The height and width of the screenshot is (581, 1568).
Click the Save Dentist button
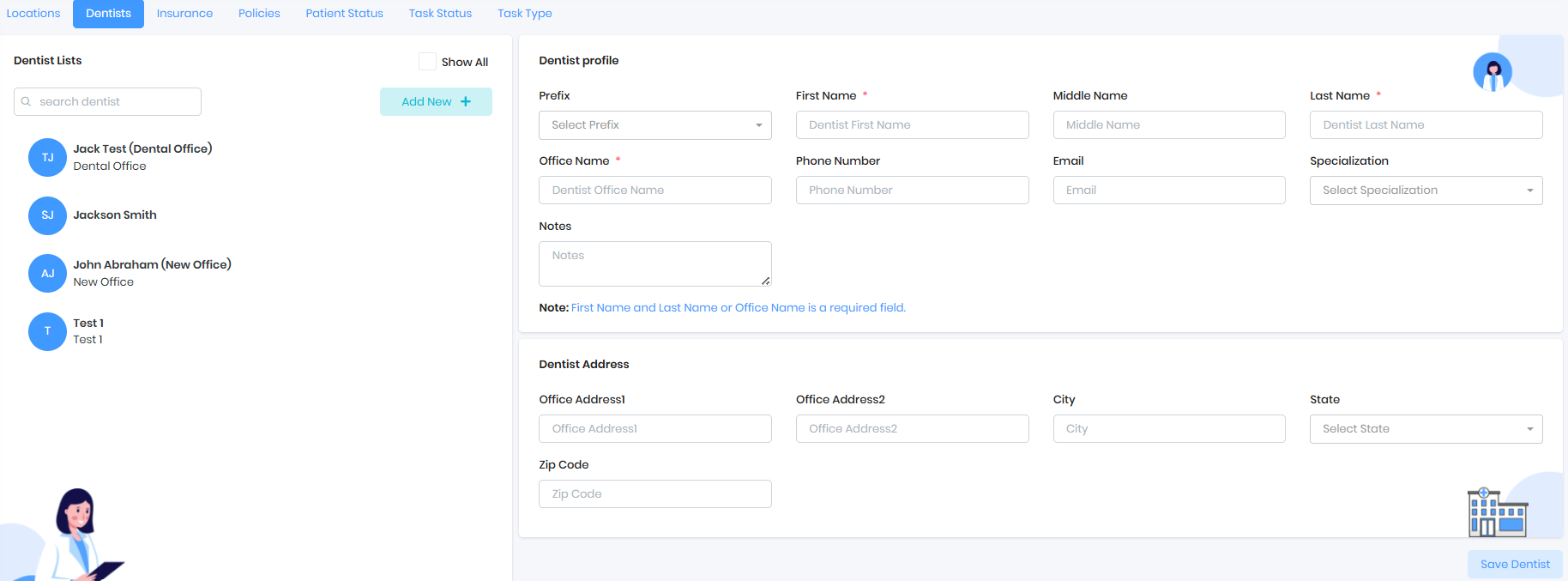1515,564
